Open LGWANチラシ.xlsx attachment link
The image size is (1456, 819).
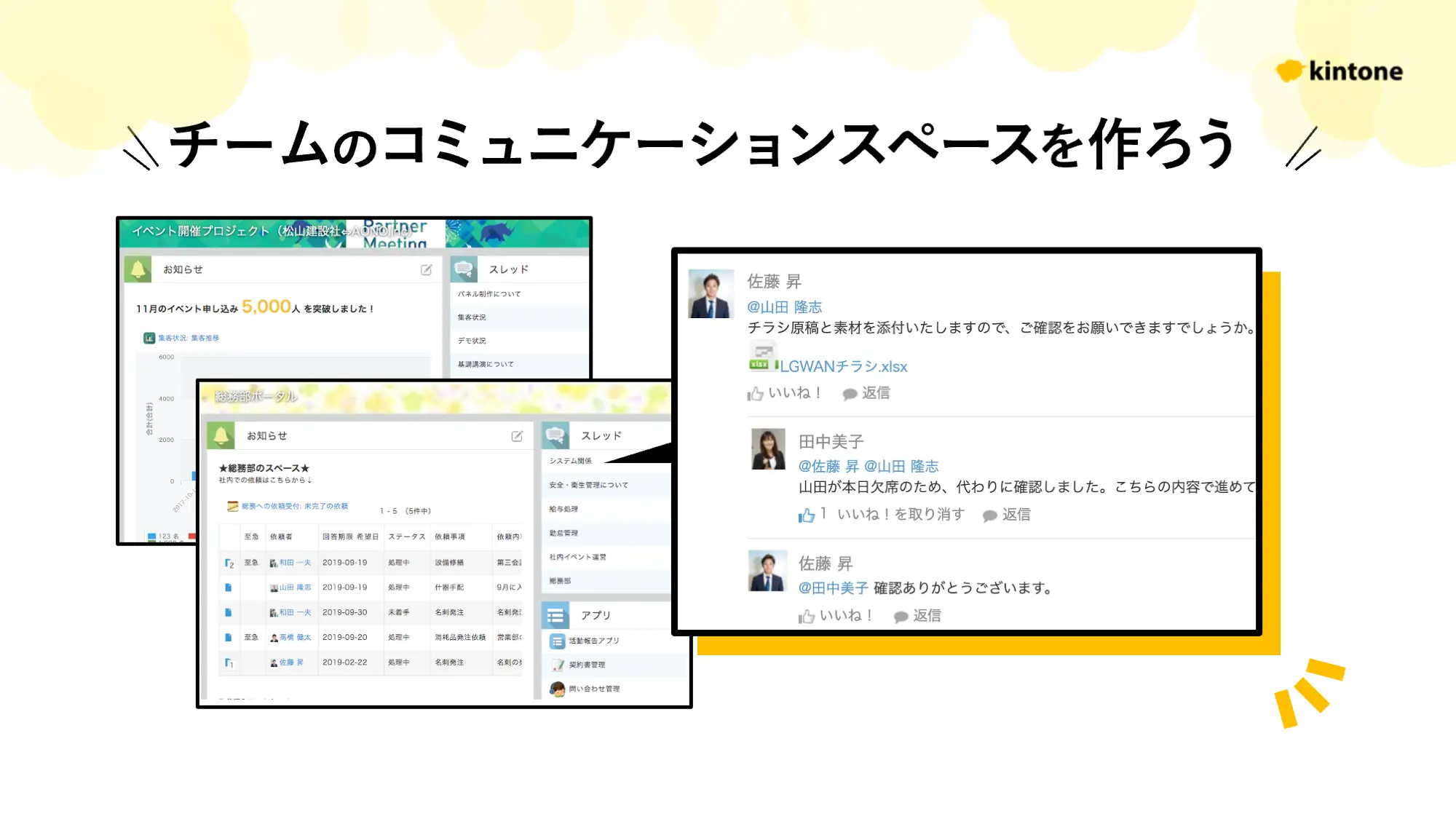(844, 367)
